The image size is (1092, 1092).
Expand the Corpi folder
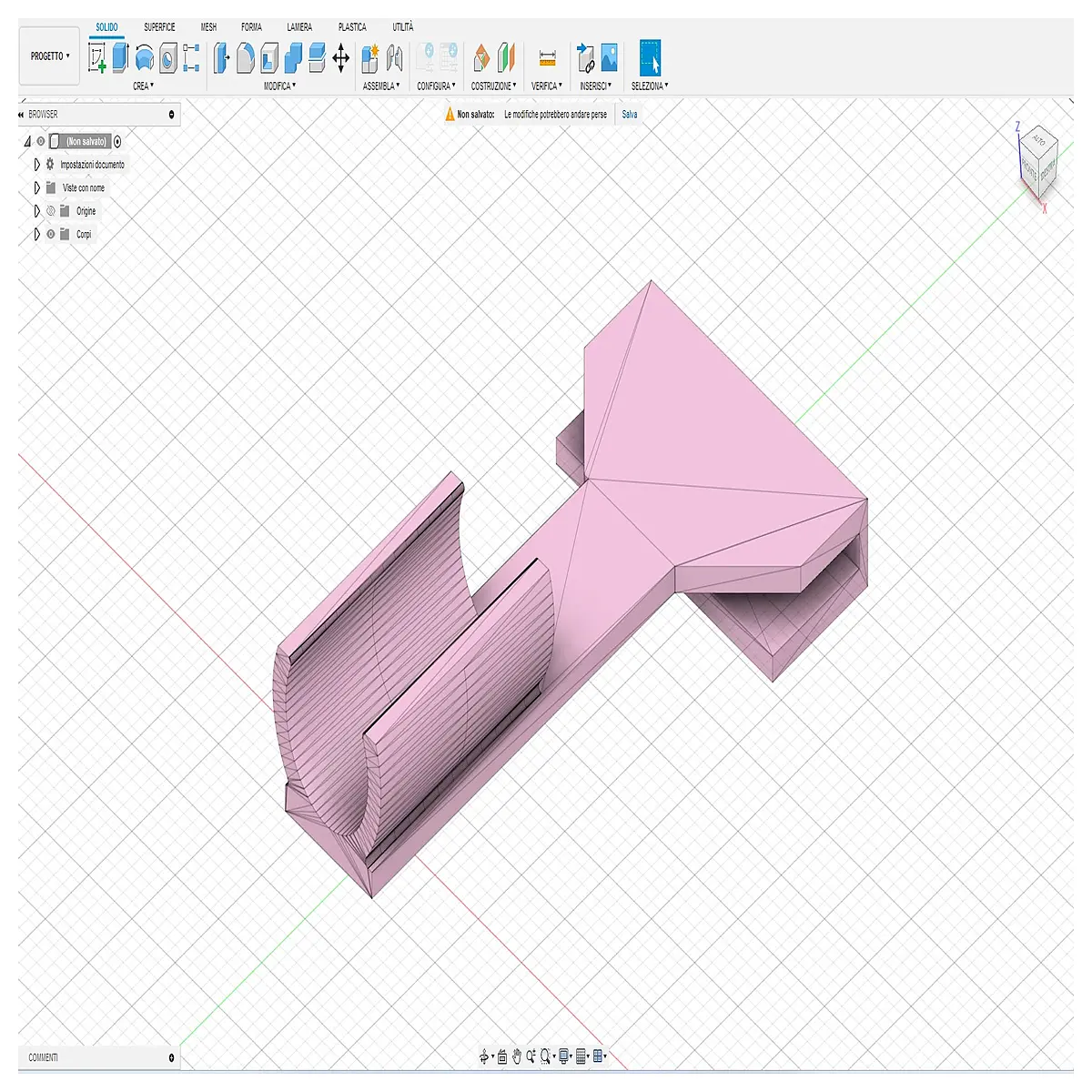37,234
